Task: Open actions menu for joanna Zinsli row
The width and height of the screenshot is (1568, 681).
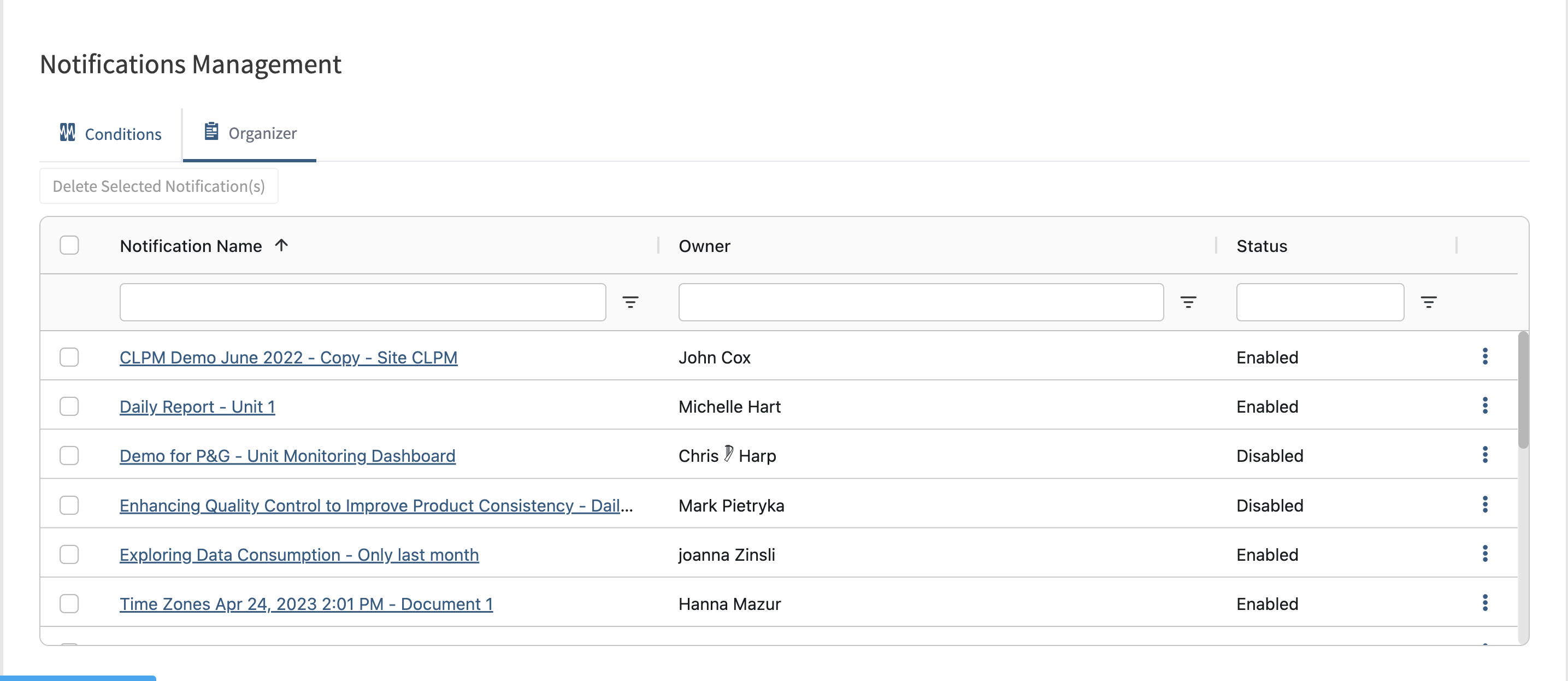Action: [1484, 554]
